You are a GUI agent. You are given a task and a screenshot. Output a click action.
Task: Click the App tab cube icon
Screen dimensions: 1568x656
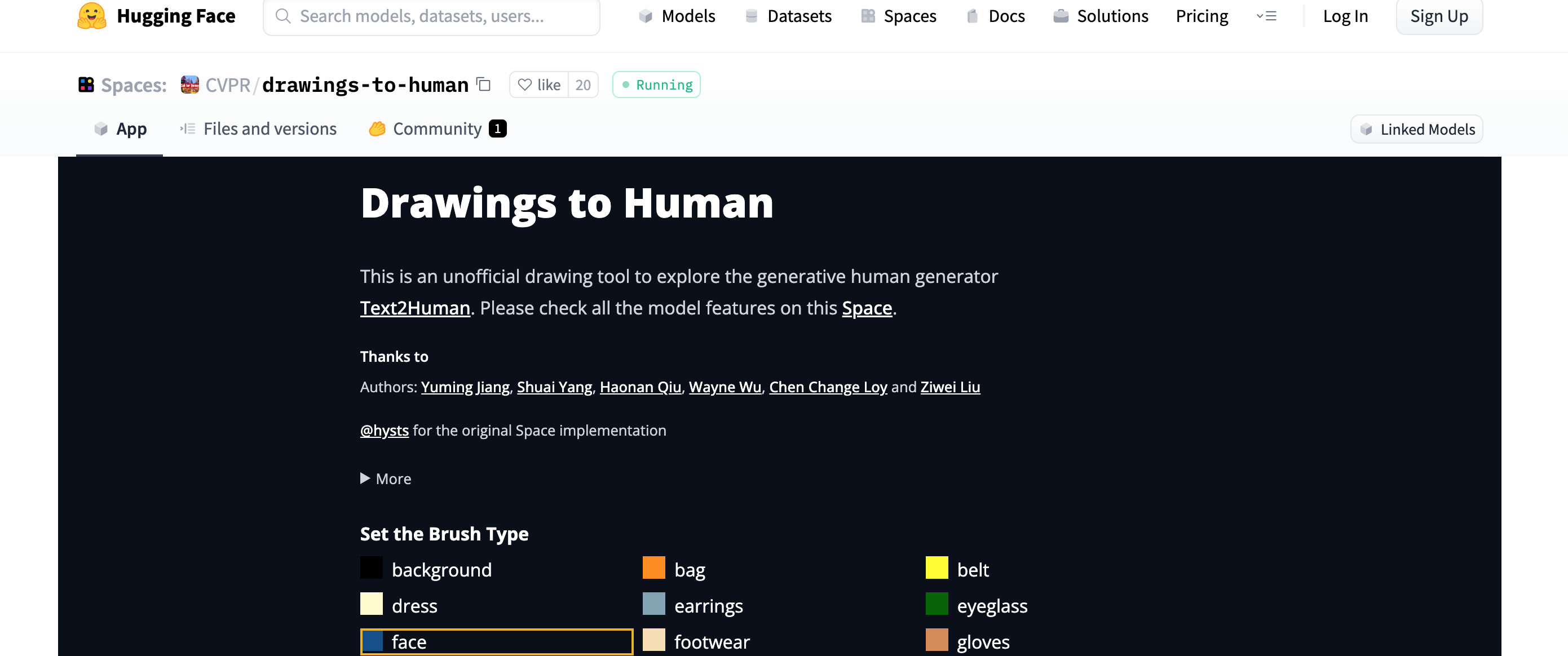tap(101, 129)
